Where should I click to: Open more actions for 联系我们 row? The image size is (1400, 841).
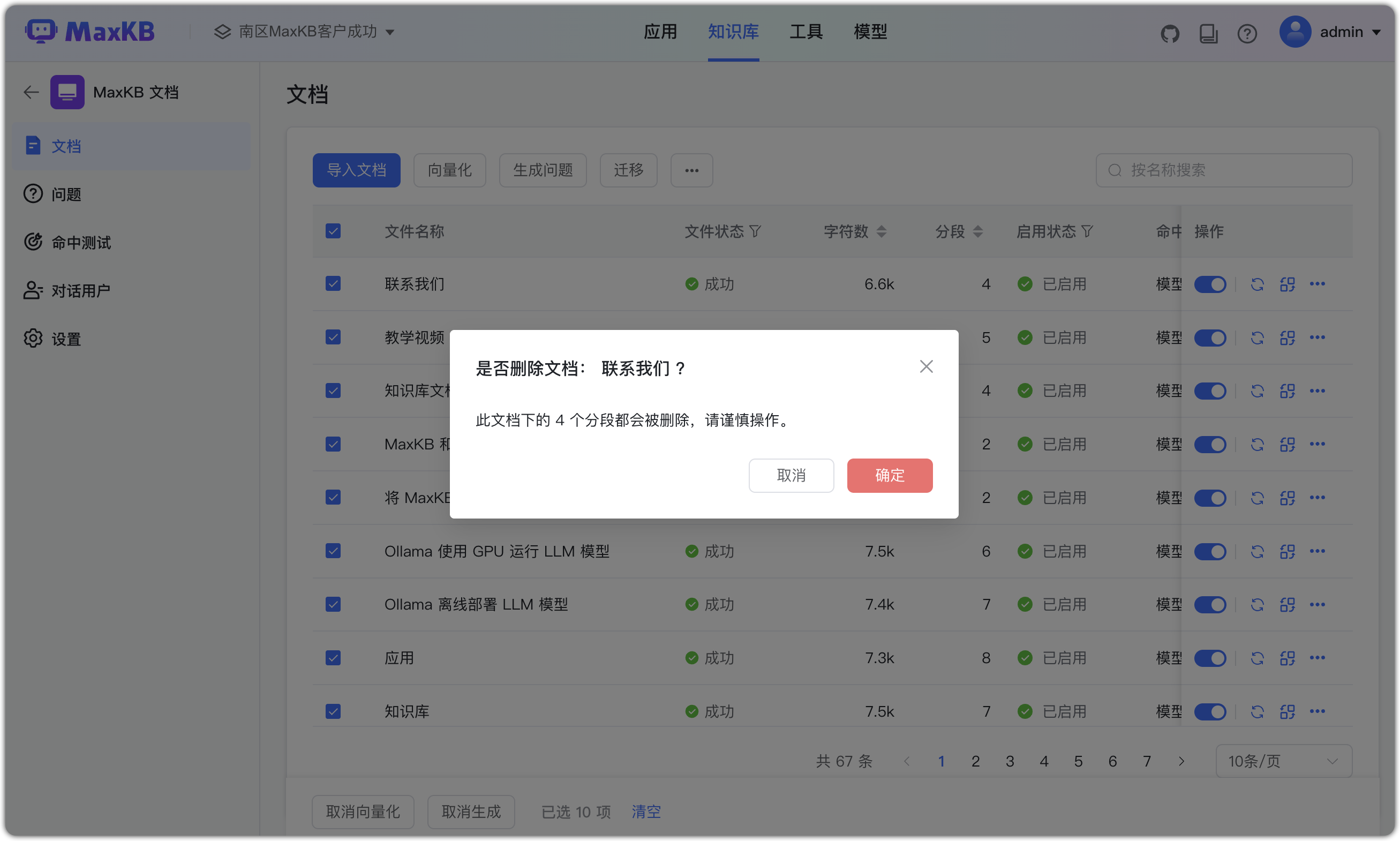(x=1316, y=283)
